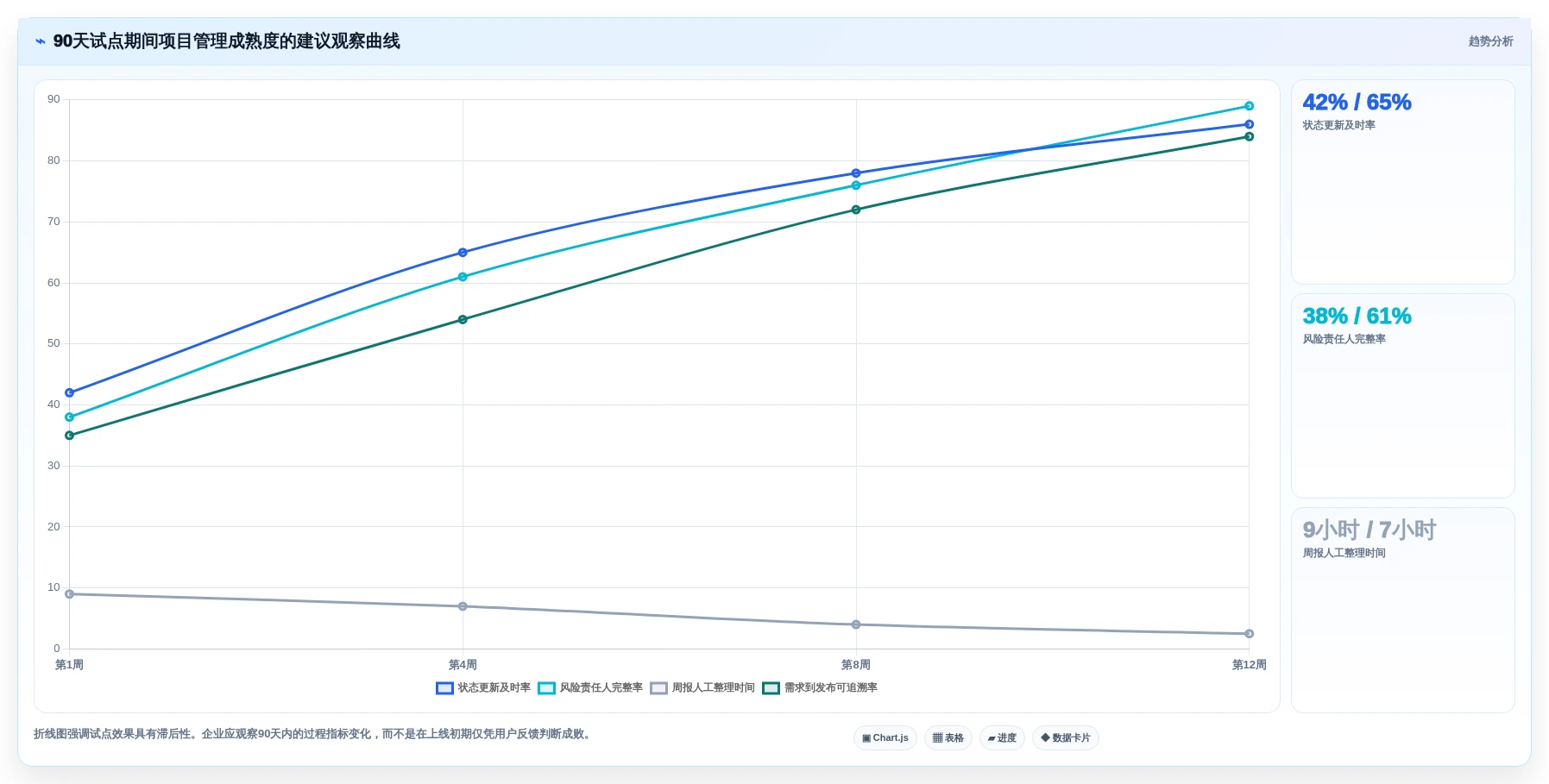Click the lightning icon beside the chart title
The width and height of the screenshot is (1549, 784).
41,41
